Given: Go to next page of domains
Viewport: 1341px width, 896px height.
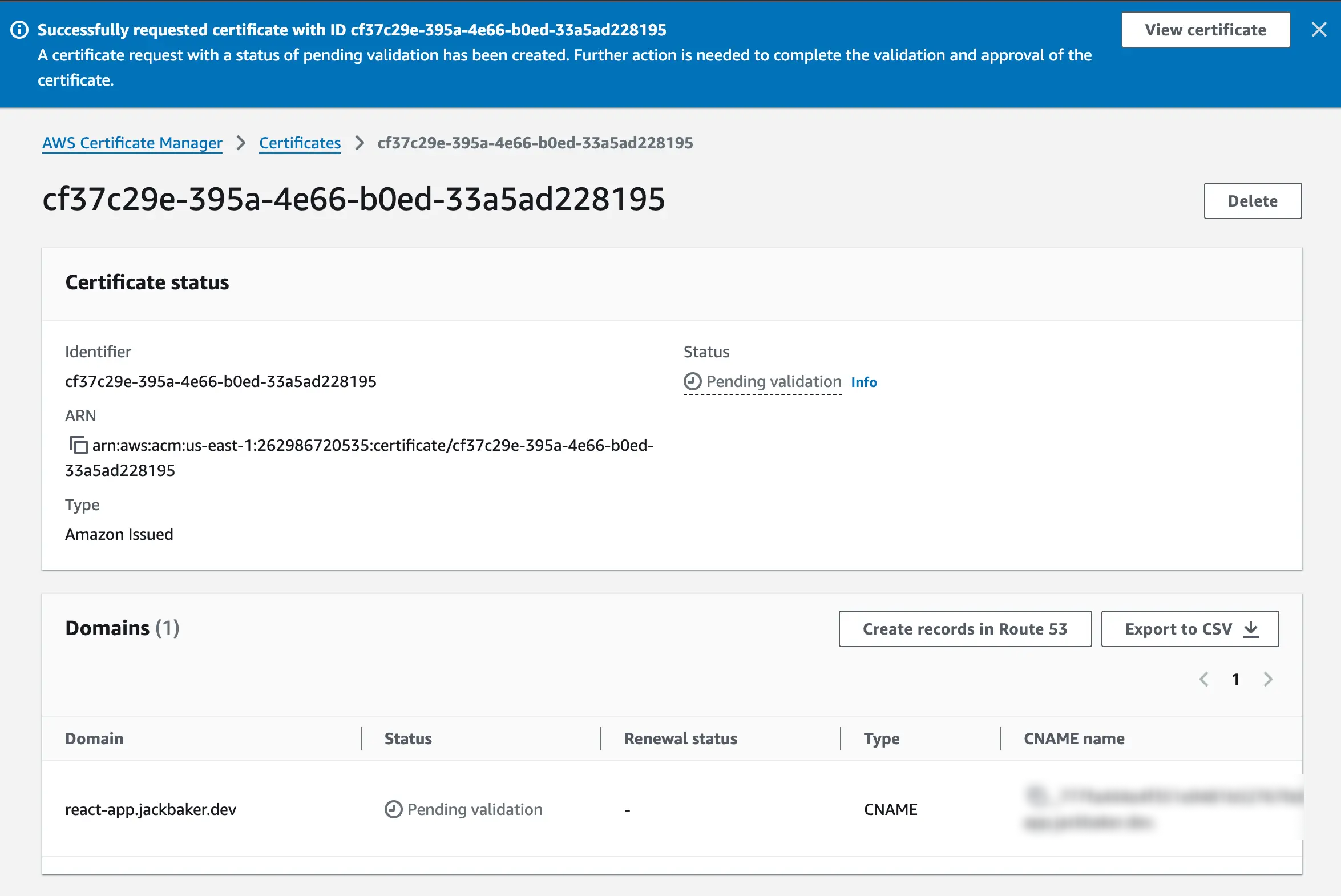Looking at the screenshot, I should [1268, 680].
